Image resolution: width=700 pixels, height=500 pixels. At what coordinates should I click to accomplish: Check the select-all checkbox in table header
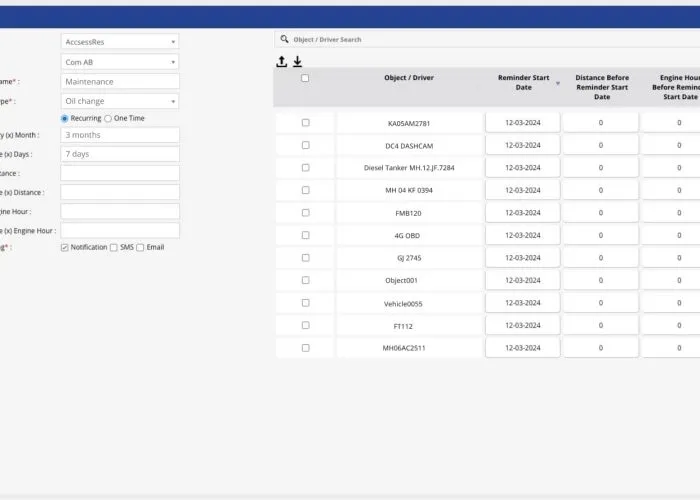[x=305, y=78]
